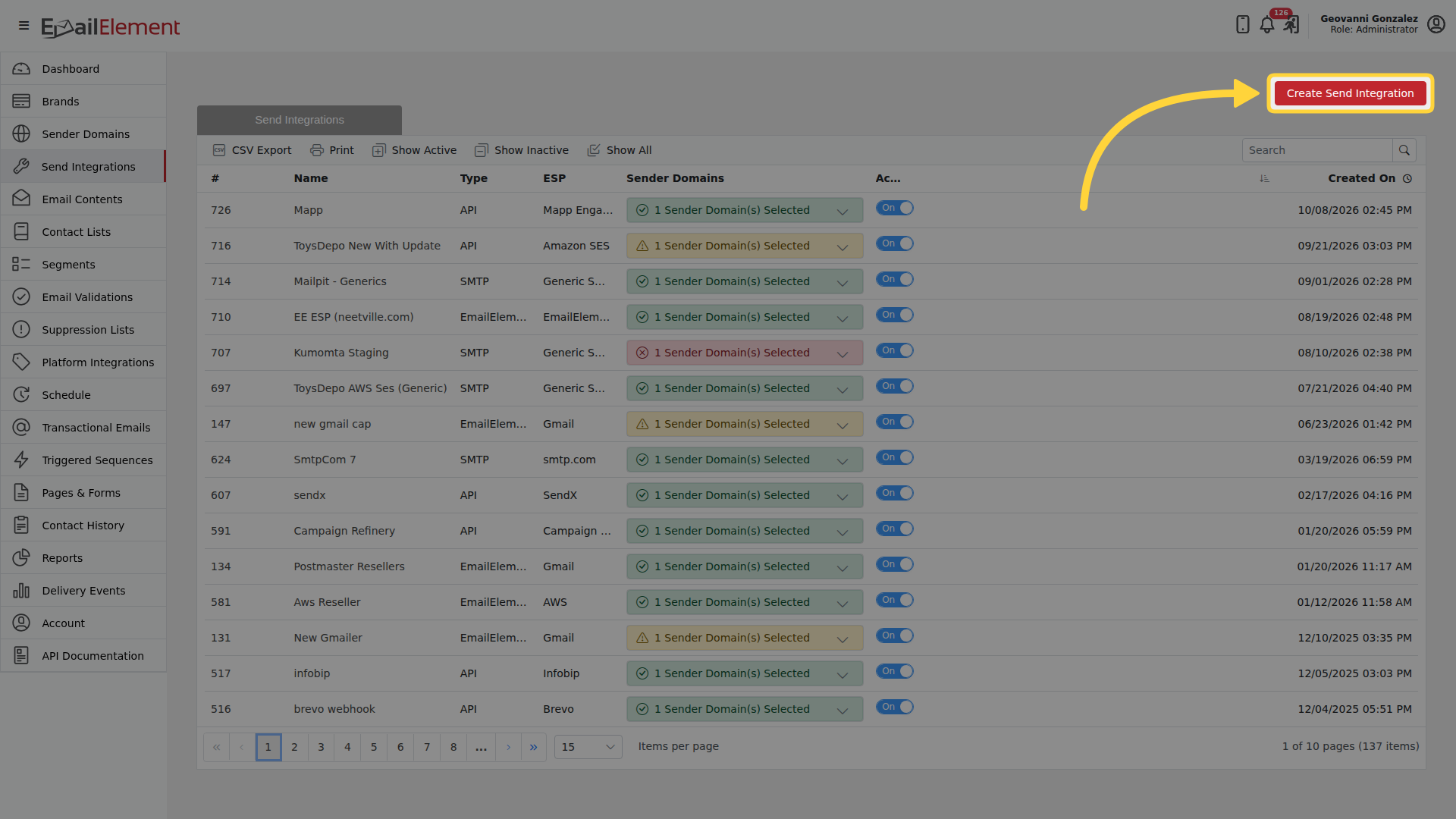Sort by the Name column header
The width and height of the screenshot is (1456, 819).
(x=311, y=178)
